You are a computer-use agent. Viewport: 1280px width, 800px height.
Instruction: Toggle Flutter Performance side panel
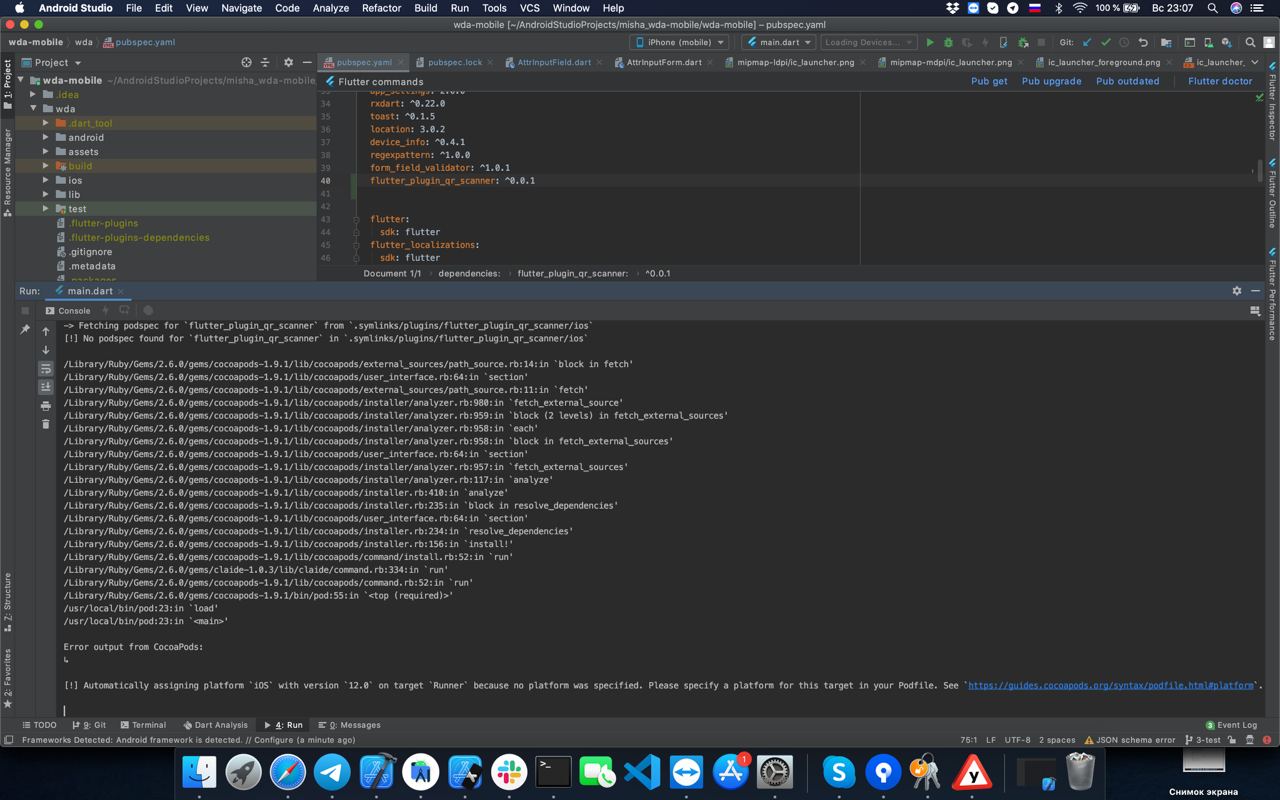(x=1272, y=293)
